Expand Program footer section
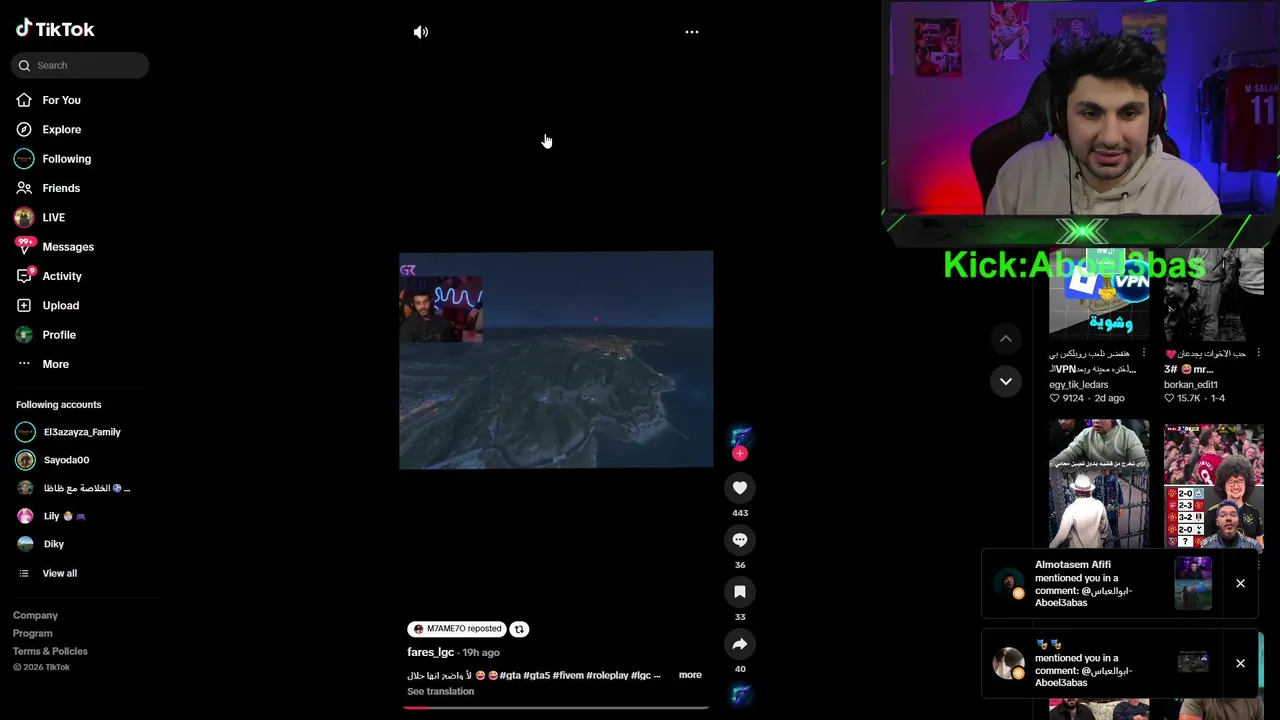 click(x=33, y=633)
